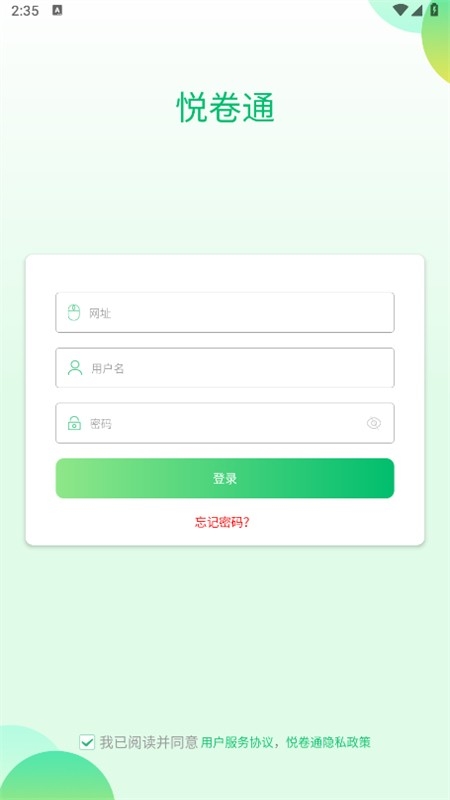Focus the 网址 input field
This screenshot has height=800, width=450.
pos(225,313)
